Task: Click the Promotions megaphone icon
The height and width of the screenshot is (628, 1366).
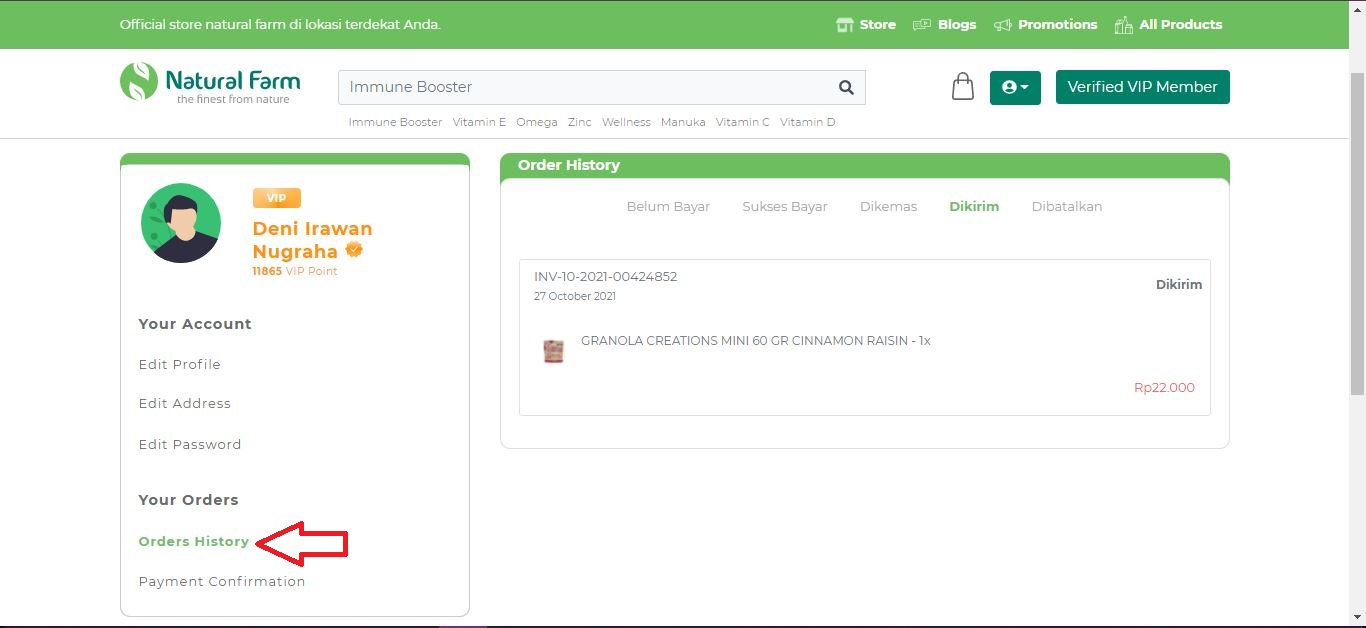Action: point(1002,25)
